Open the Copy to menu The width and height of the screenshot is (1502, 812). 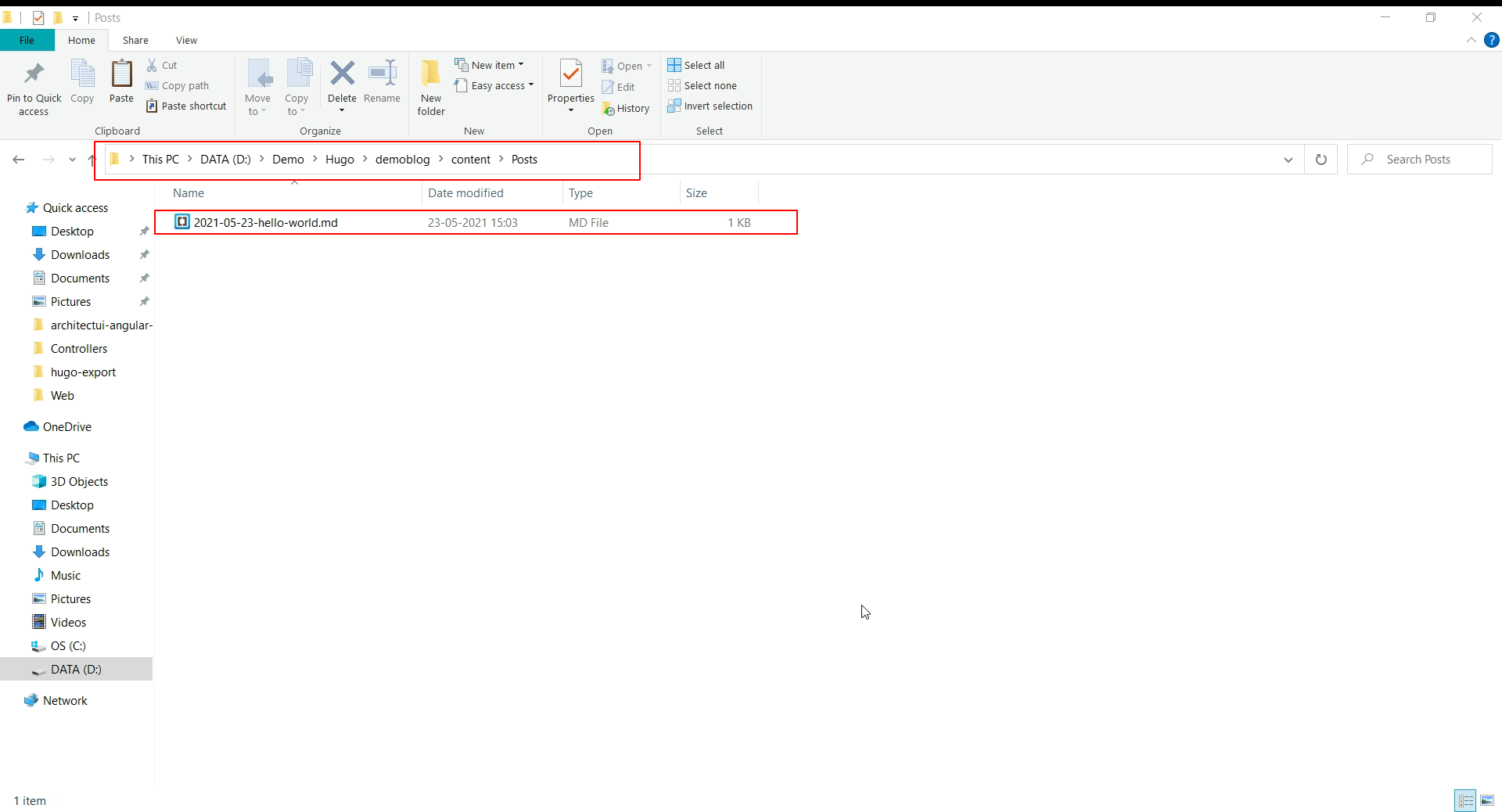(296, 88)
